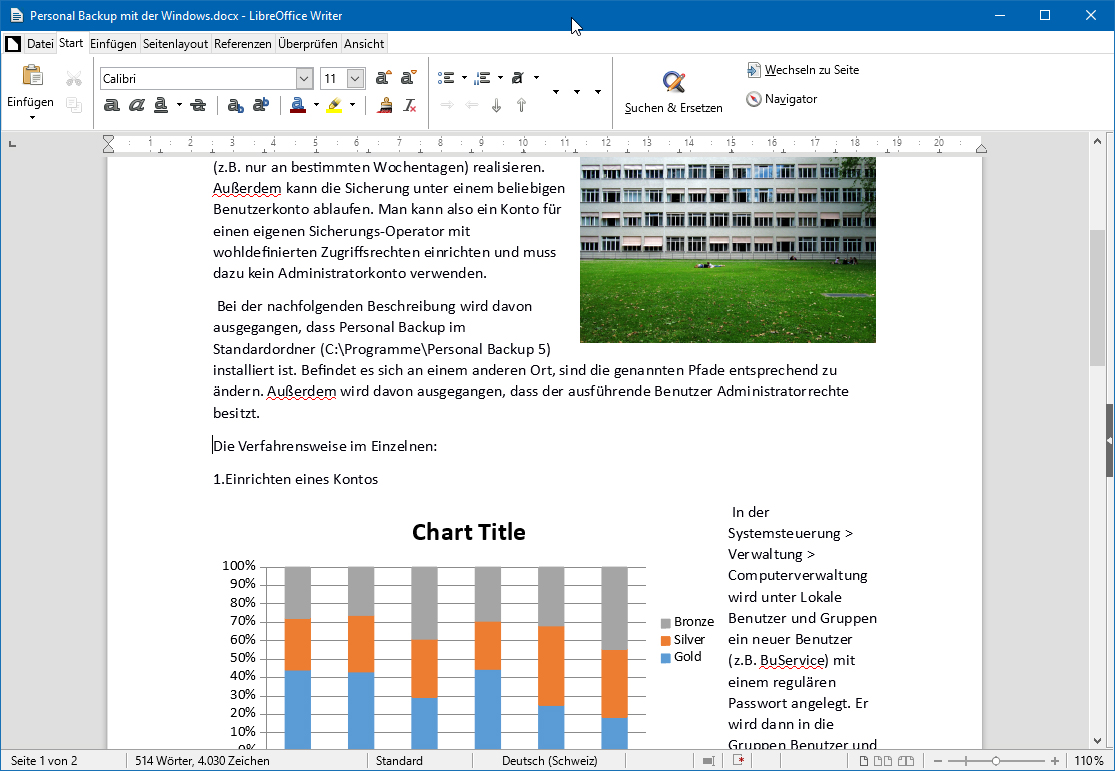Click the scissors cut icon
The width and height of the screenshot is (1115, 771).
(74, 78)
